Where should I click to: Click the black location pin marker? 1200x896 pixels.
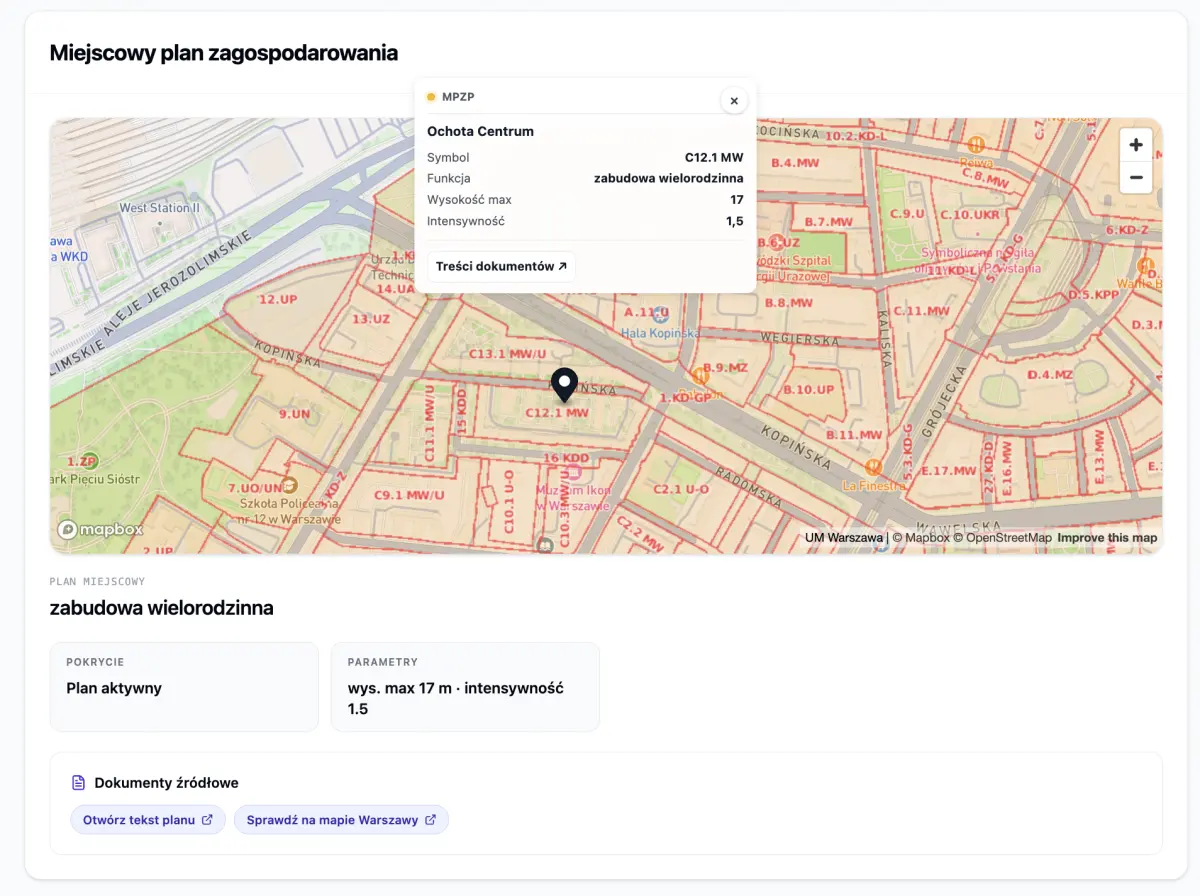[x=565, y=385]
